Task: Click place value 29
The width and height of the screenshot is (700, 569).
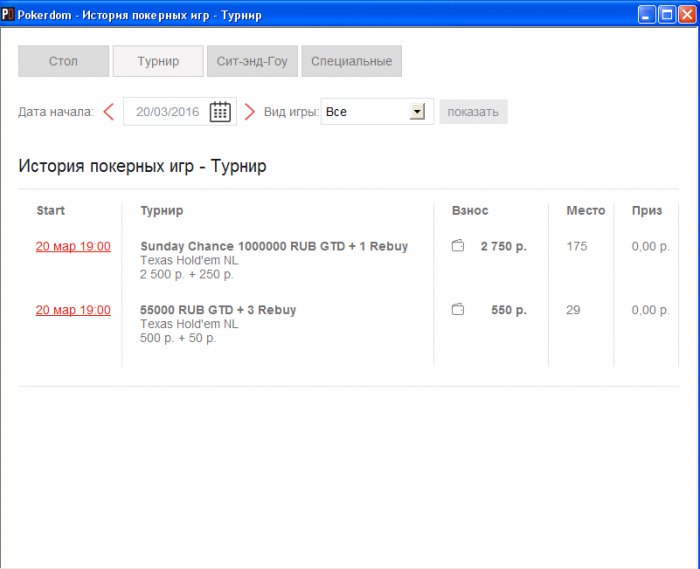Action: tap(573, 310)
